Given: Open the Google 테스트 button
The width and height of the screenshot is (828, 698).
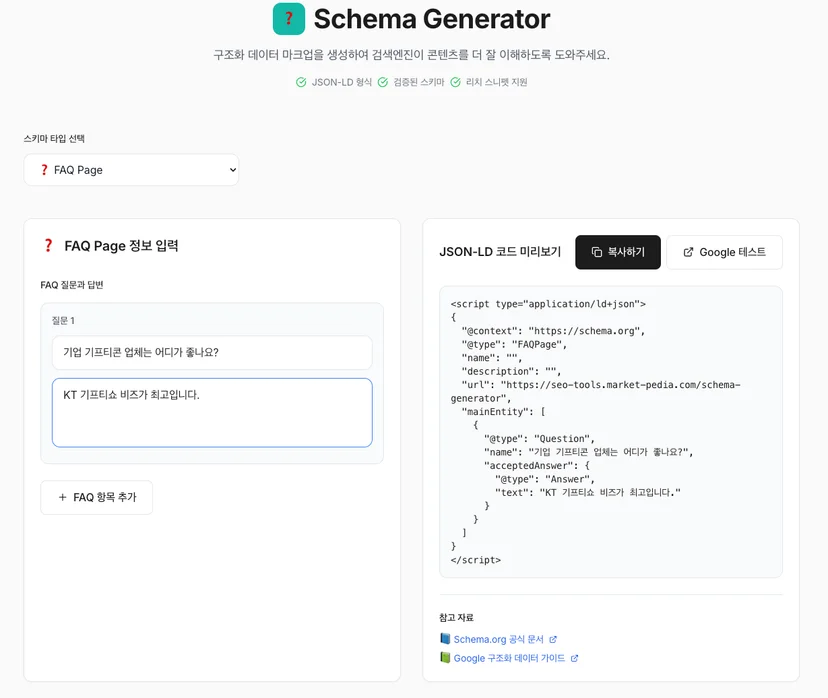Looking at the screenshot, I should [x=724, y=252].
